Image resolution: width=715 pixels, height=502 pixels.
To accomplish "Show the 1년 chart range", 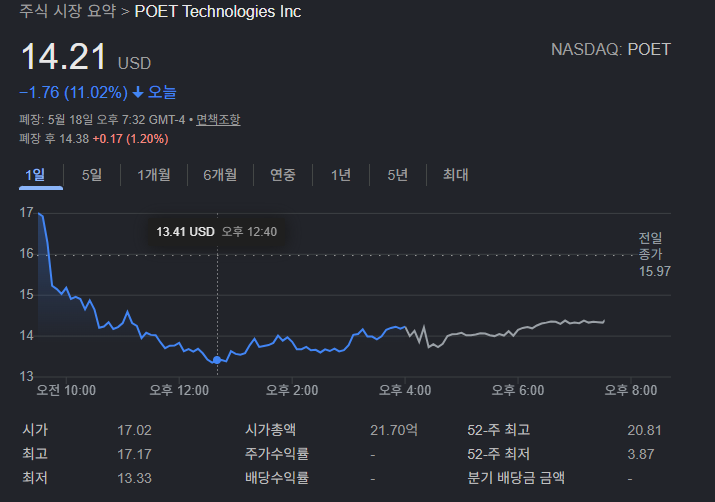I will click(341, 175).
